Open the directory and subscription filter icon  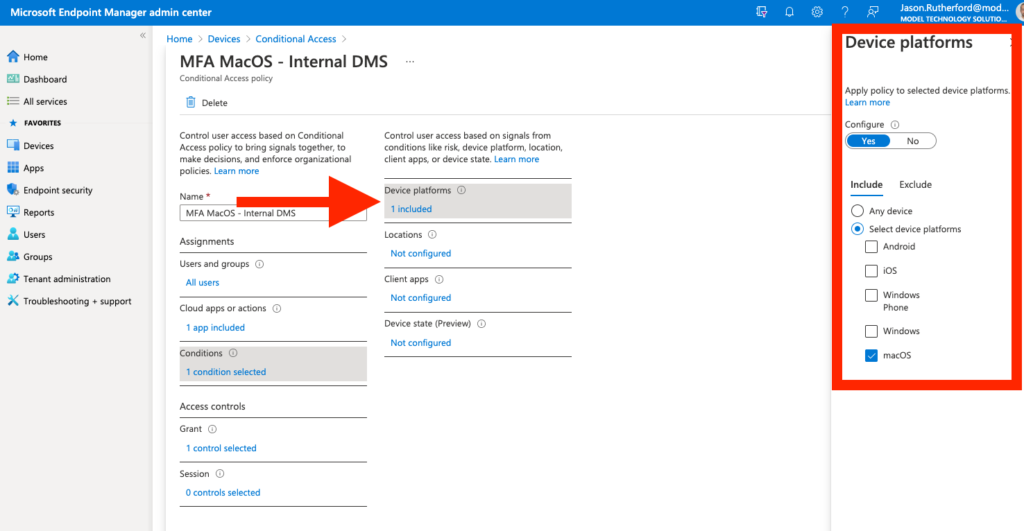point(761,12)
